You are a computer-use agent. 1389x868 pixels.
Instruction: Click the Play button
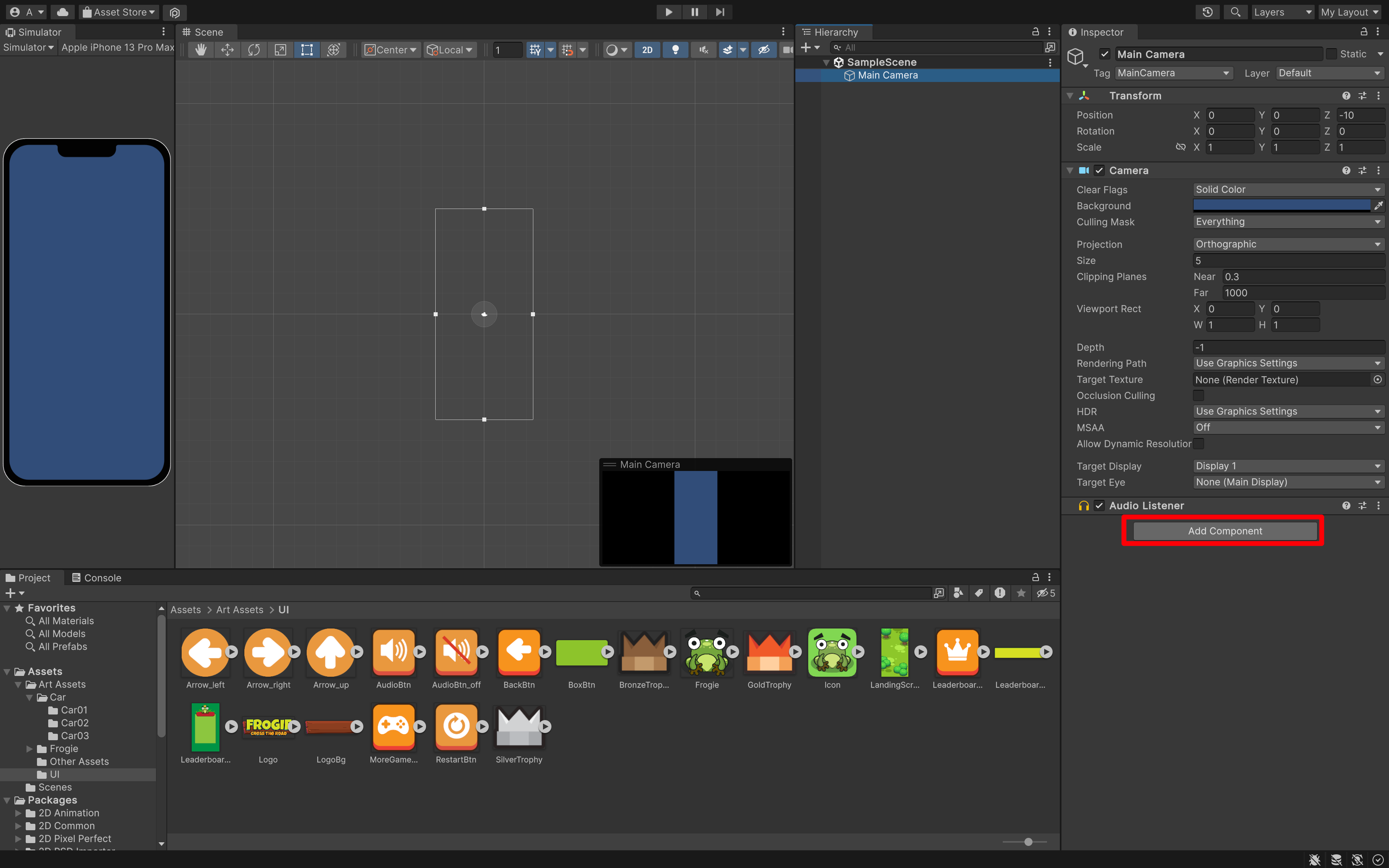(x=669, y=12)
